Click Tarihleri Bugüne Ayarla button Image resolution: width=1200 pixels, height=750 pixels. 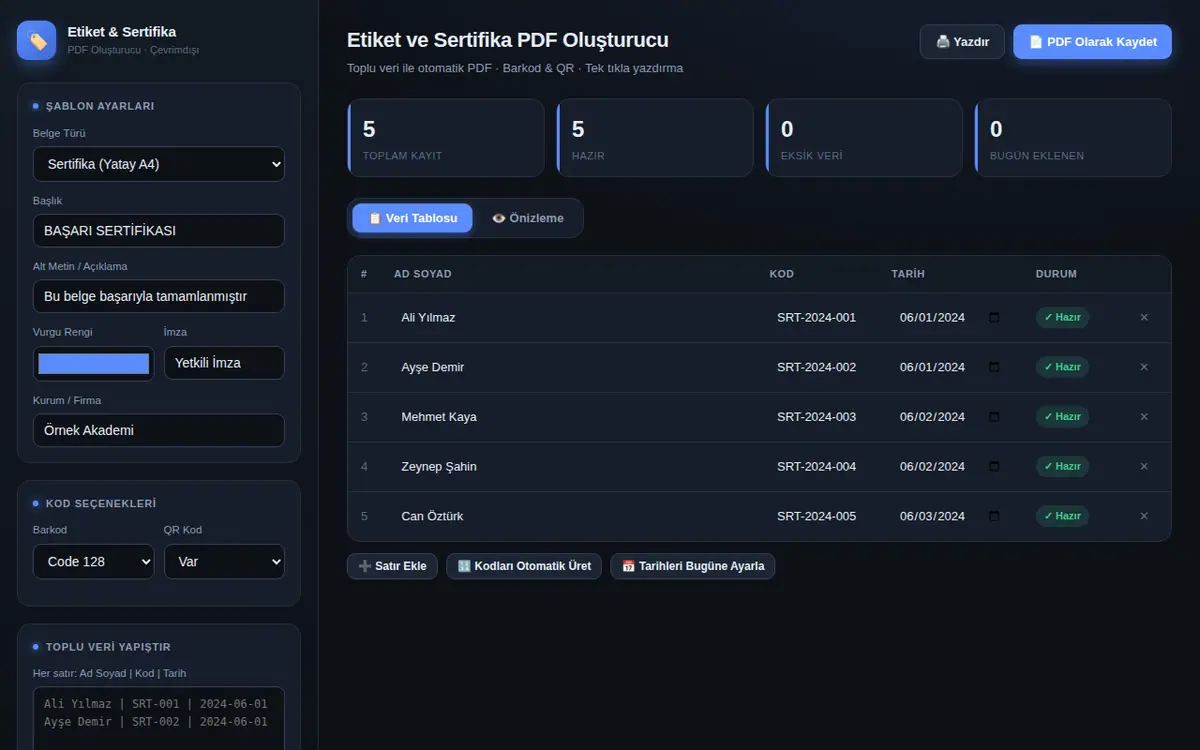[x=692, y=566]
